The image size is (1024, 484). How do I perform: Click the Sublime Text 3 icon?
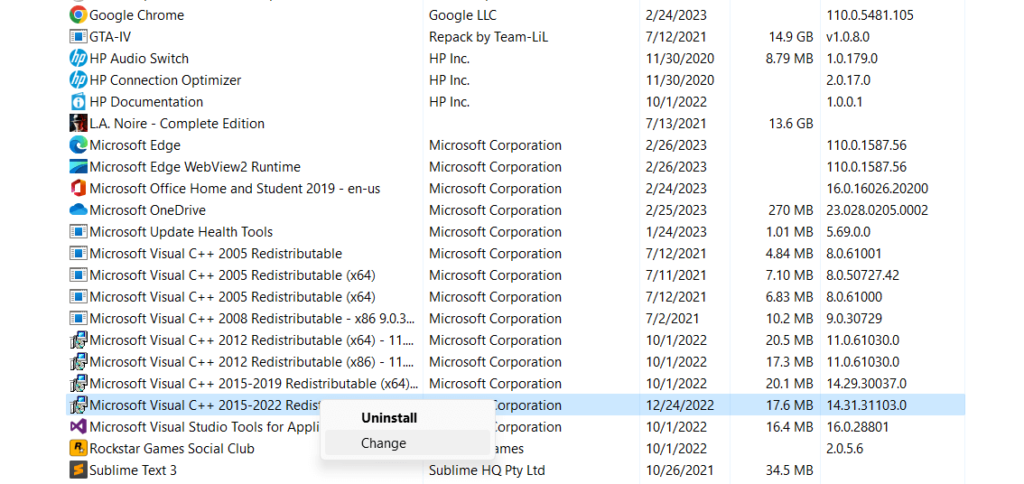[x=78, y=470]
